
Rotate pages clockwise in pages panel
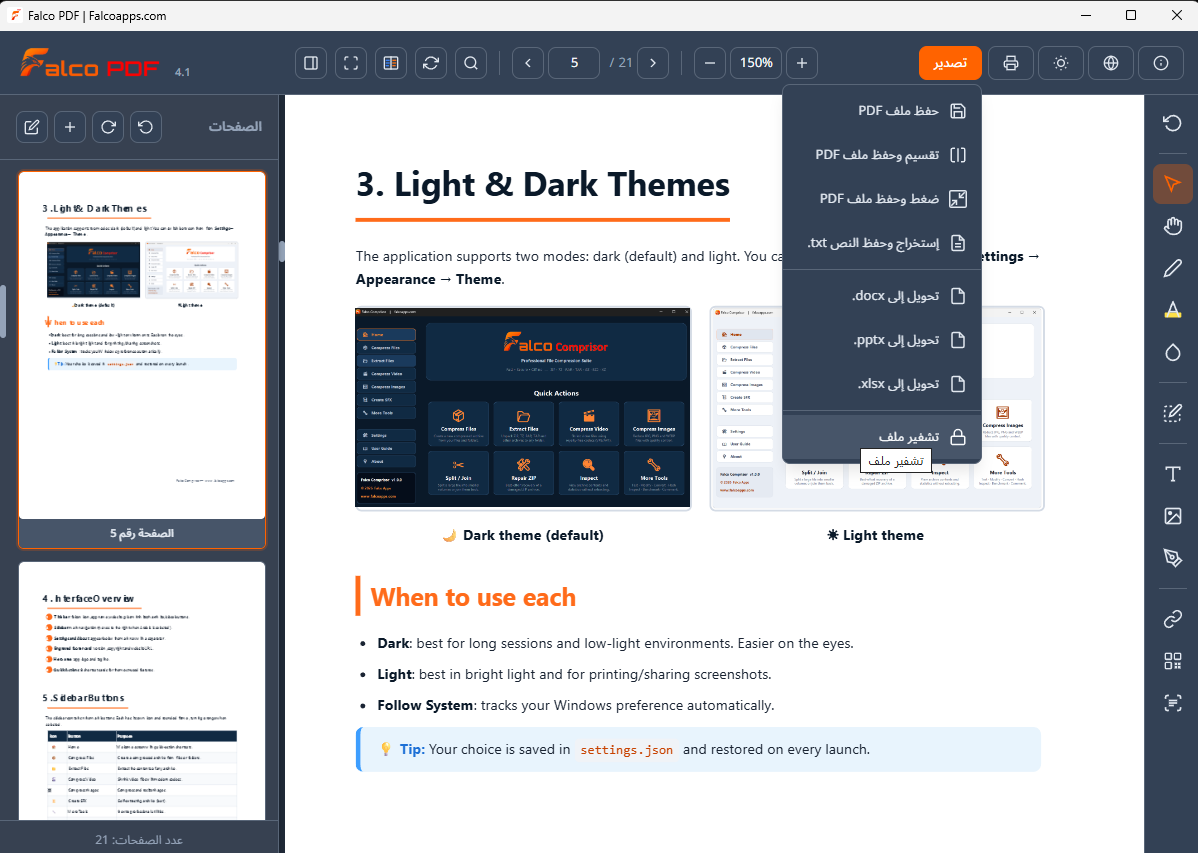(108, 127)
